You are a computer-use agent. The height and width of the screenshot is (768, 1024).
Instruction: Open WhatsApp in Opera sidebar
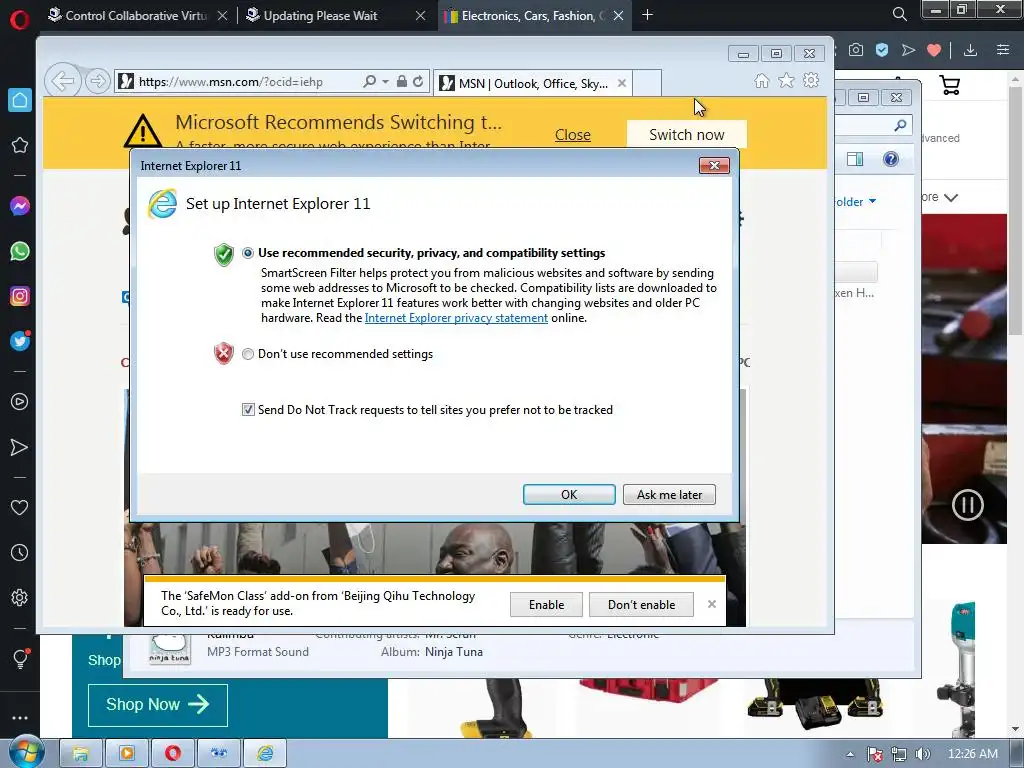tap(20, 251)
